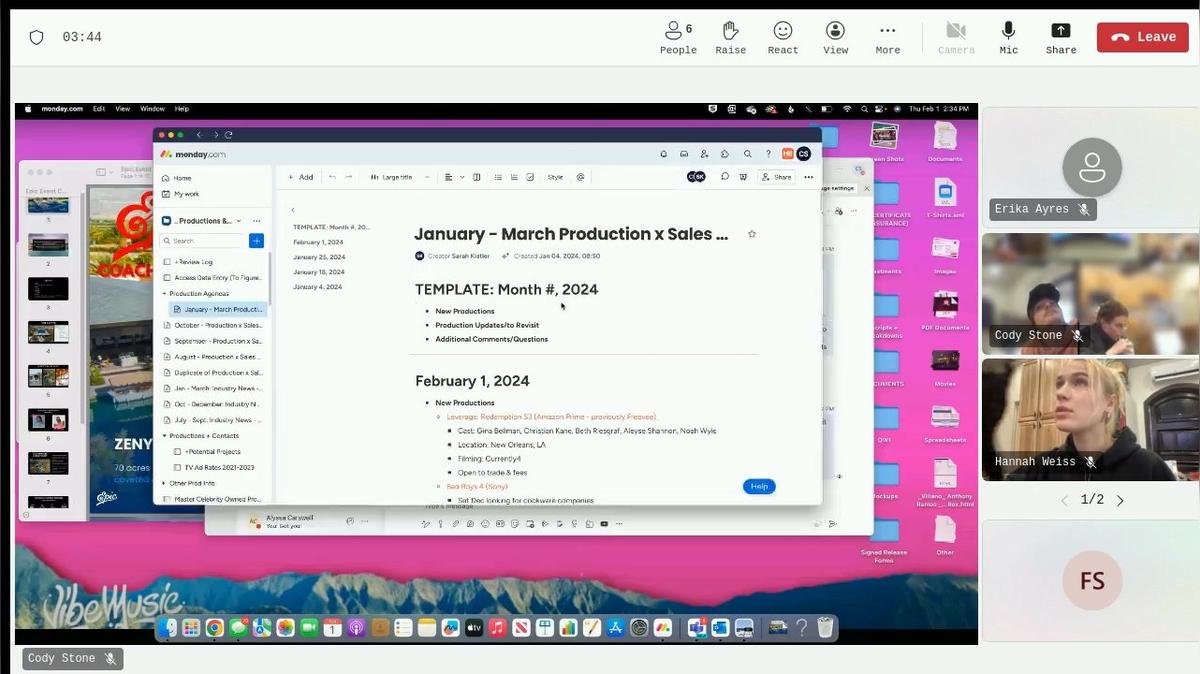Click invite members icon in monday.com
This screenshot has height=674, width=1200.
pyautogui.click(x=705, y=154)
